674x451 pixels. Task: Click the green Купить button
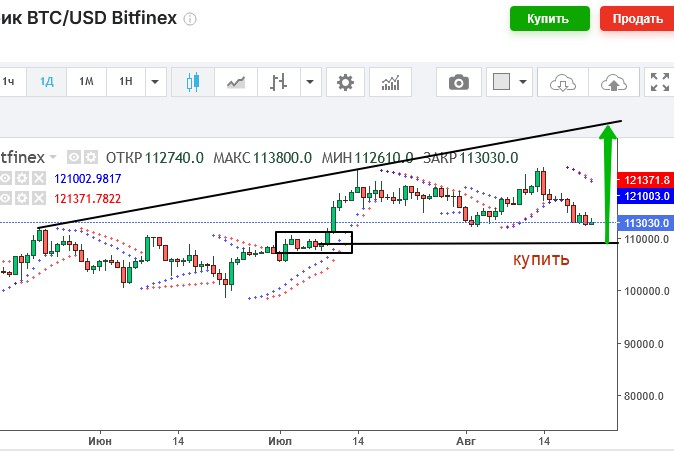(x=549, y=18)
